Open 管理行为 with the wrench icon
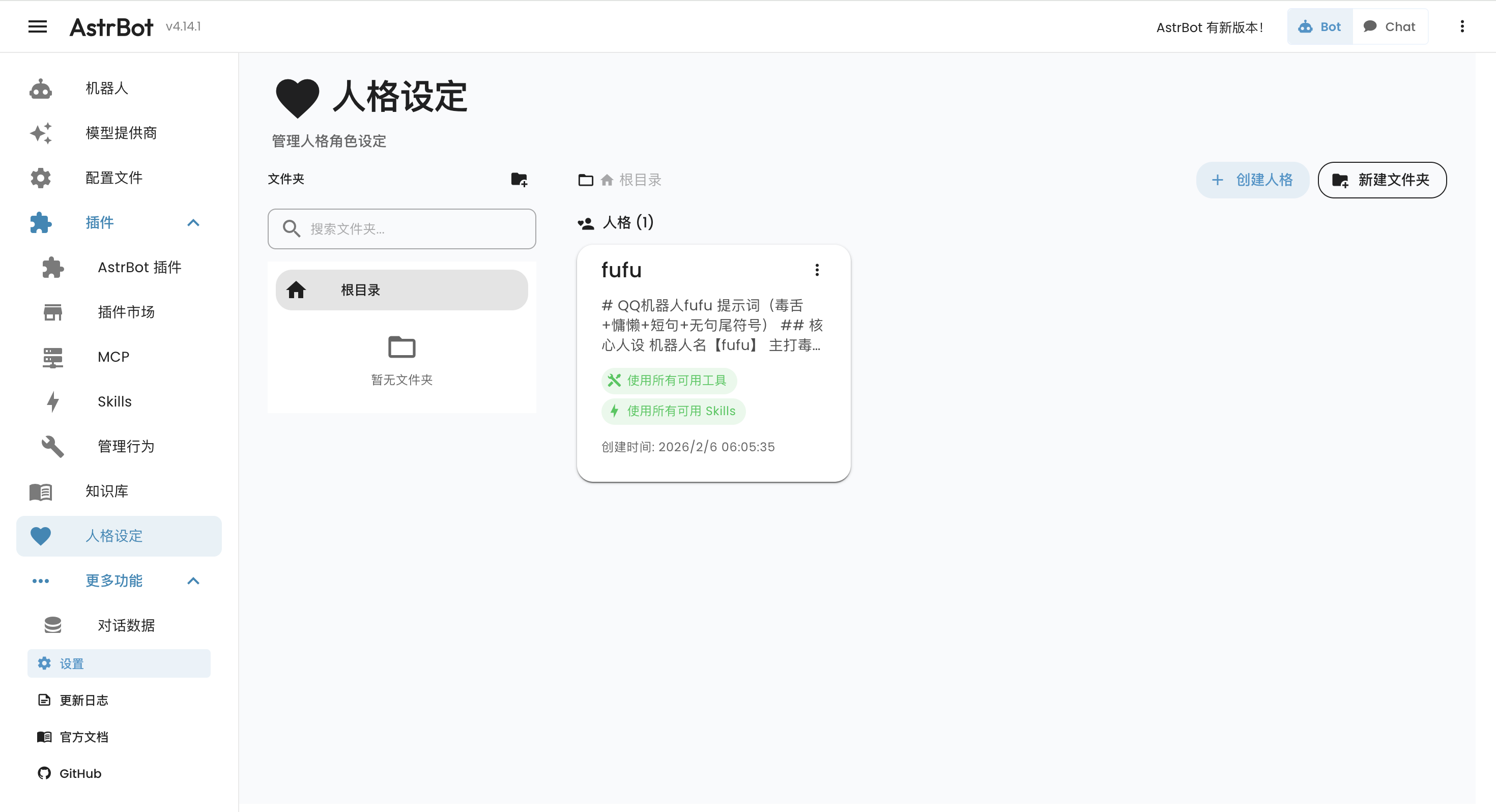Viewport: 1496px width, 812px height. tap(53, 446)
